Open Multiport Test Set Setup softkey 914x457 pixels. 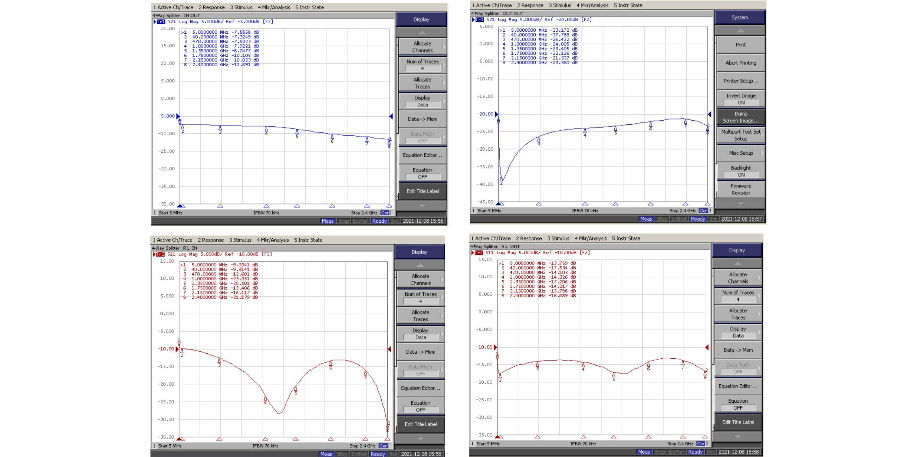point(739,134)
